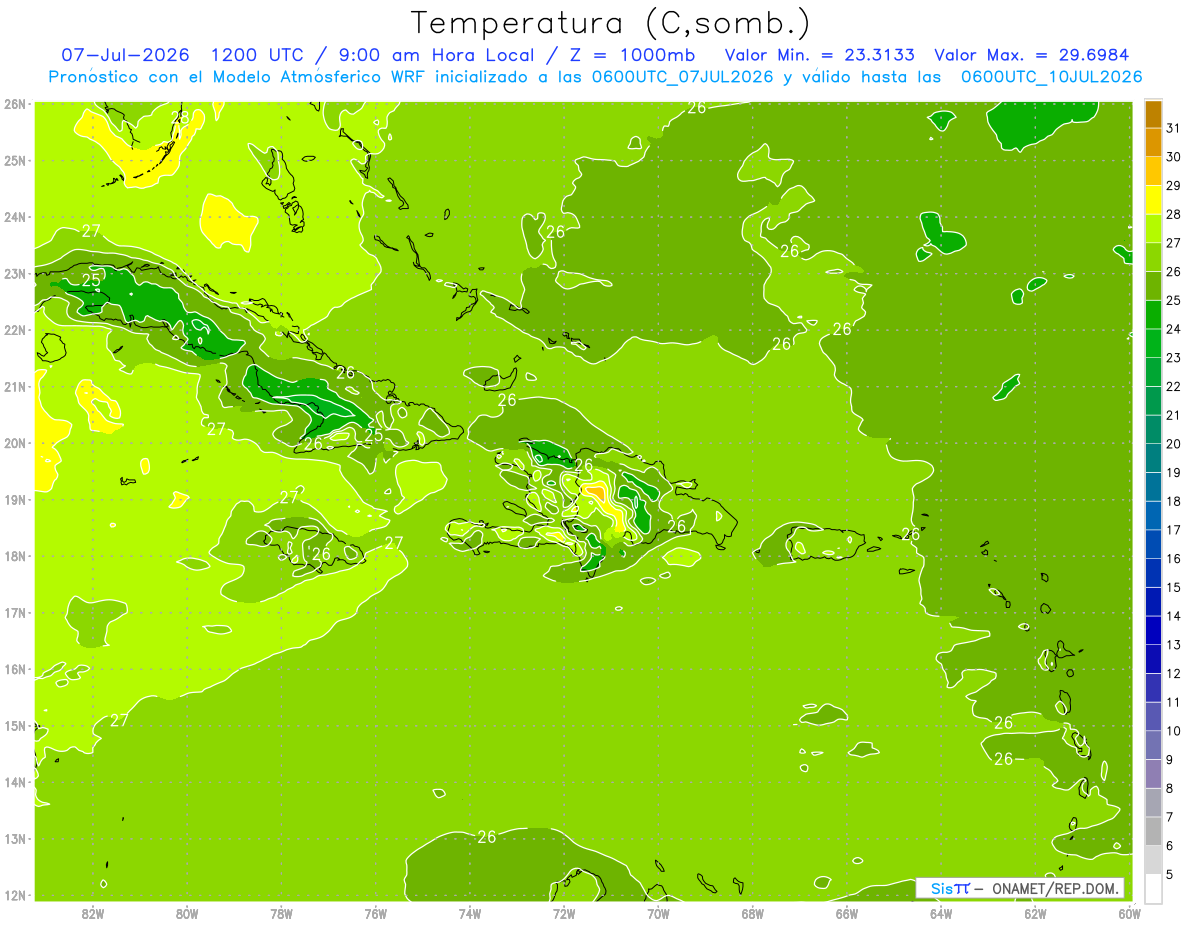Pick the brown legend swatch above 31
Image resolution: width=1200 pixels, height=927 pixels.
tap(1153, 114)
